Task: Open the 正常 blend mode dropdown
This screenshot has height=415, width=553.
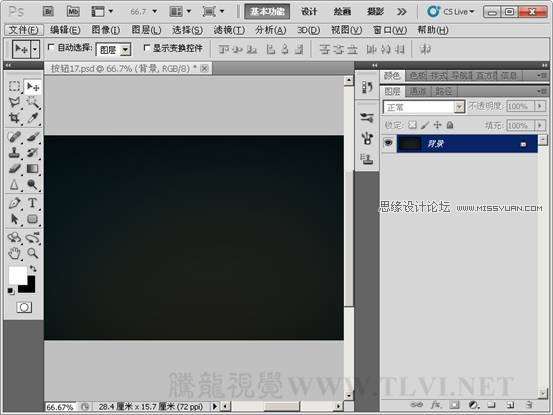Action: [424, 107]
